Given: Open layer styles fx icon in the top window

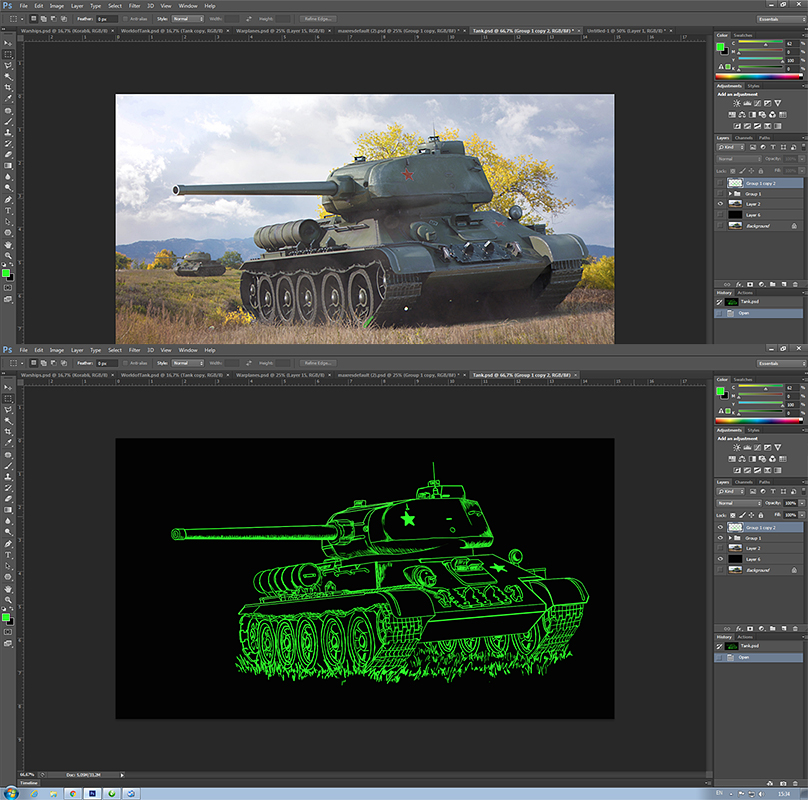Looking at the screenshot, I should tap(738, 284).
